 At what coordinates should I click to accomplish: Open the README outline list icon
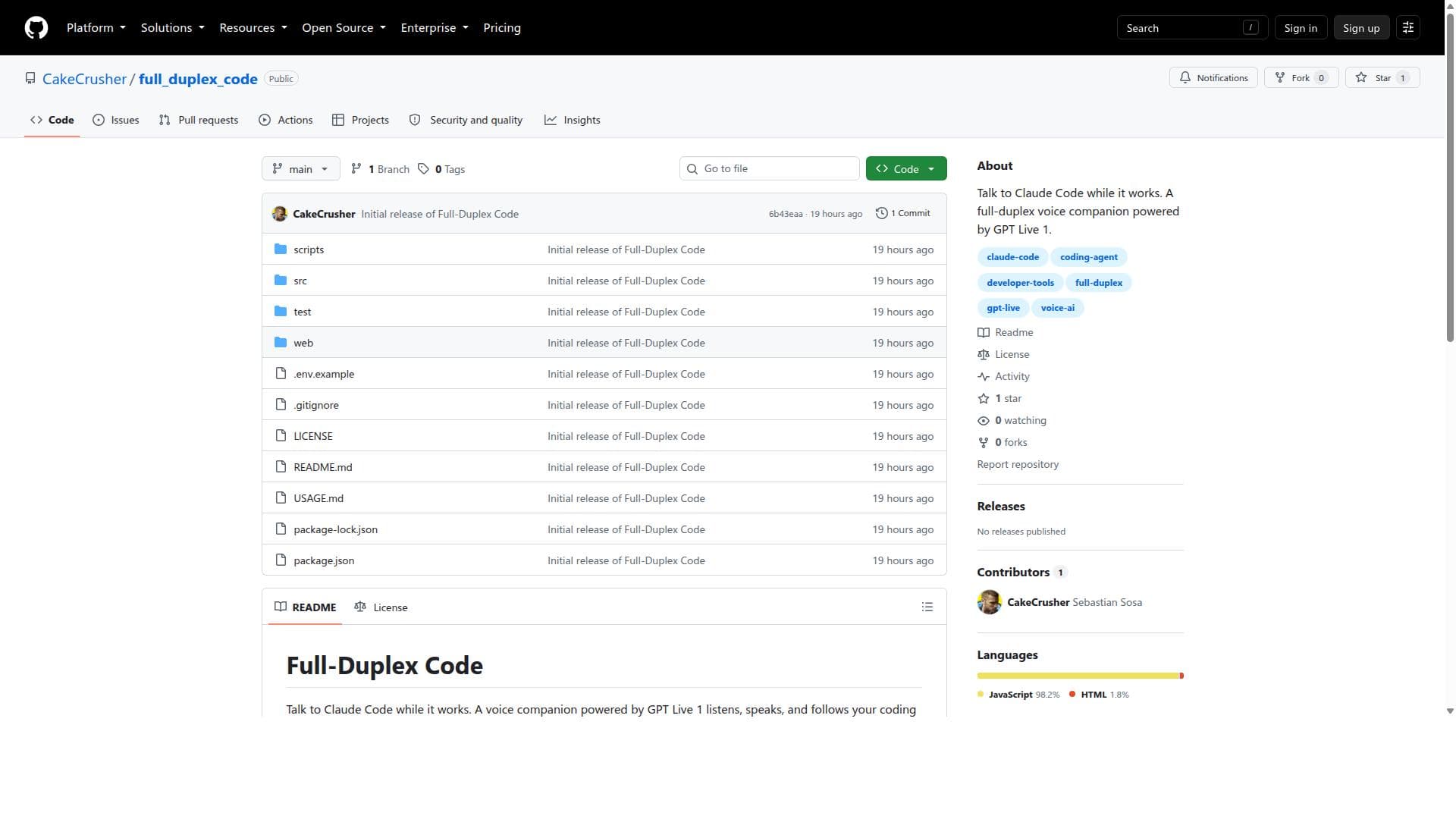[x=927, y=607]
